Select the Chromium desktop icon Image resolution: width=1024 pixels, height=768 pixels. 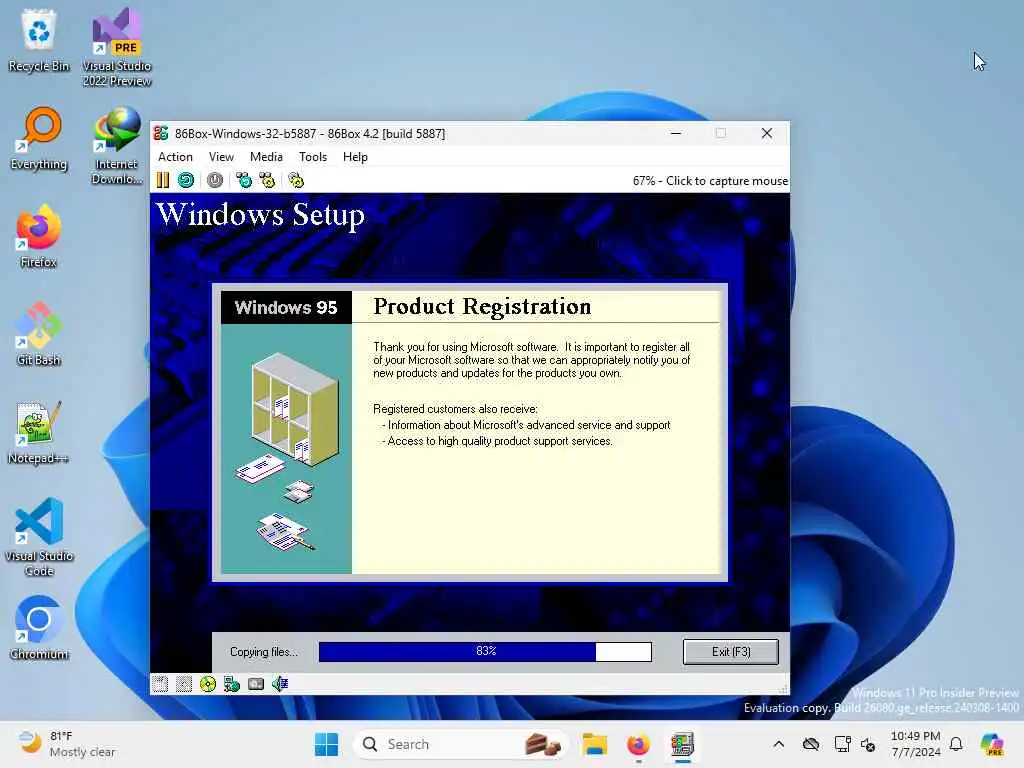39,628
